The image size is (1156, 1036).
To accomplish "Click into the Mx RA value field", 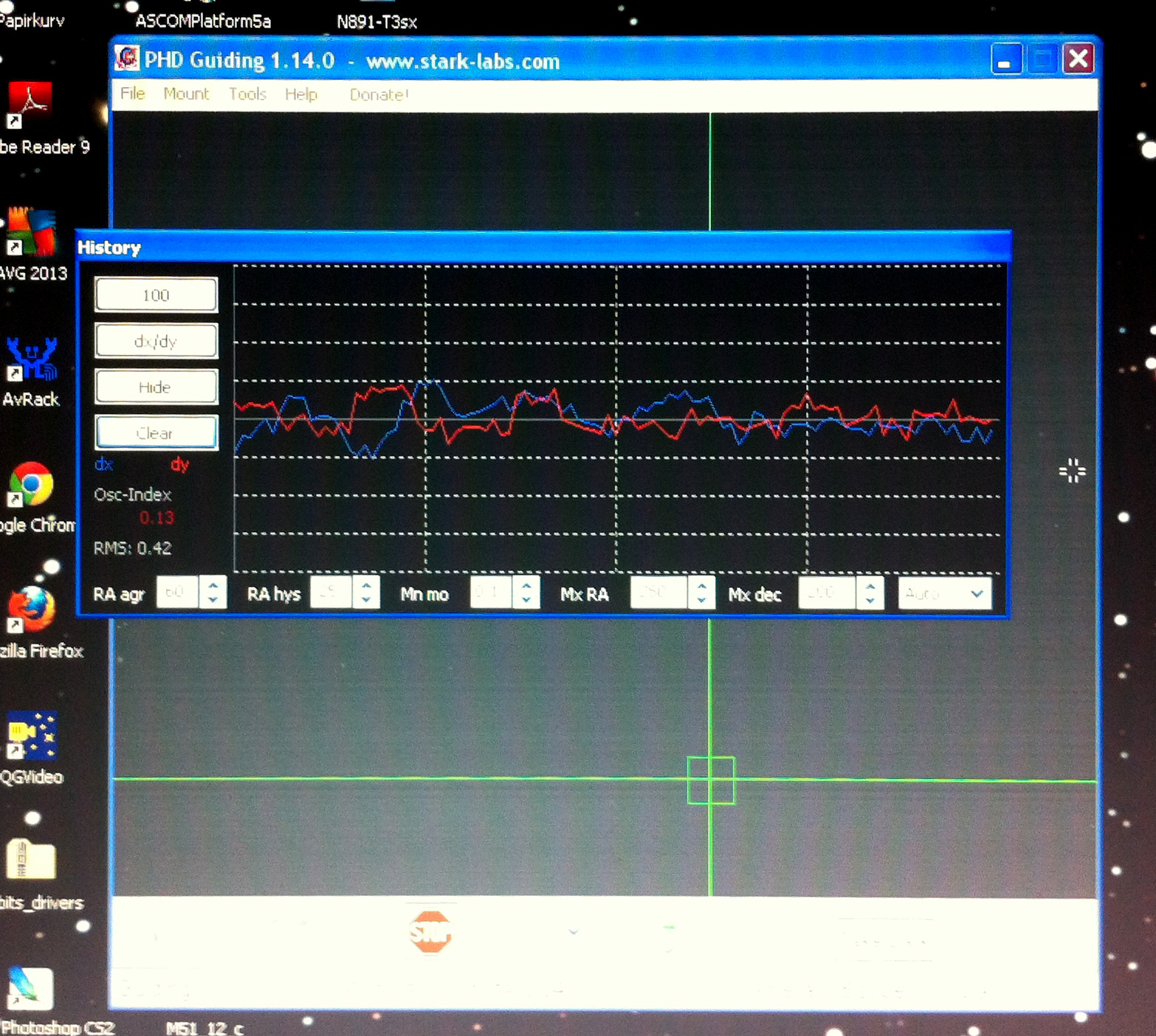I will 658,593.
